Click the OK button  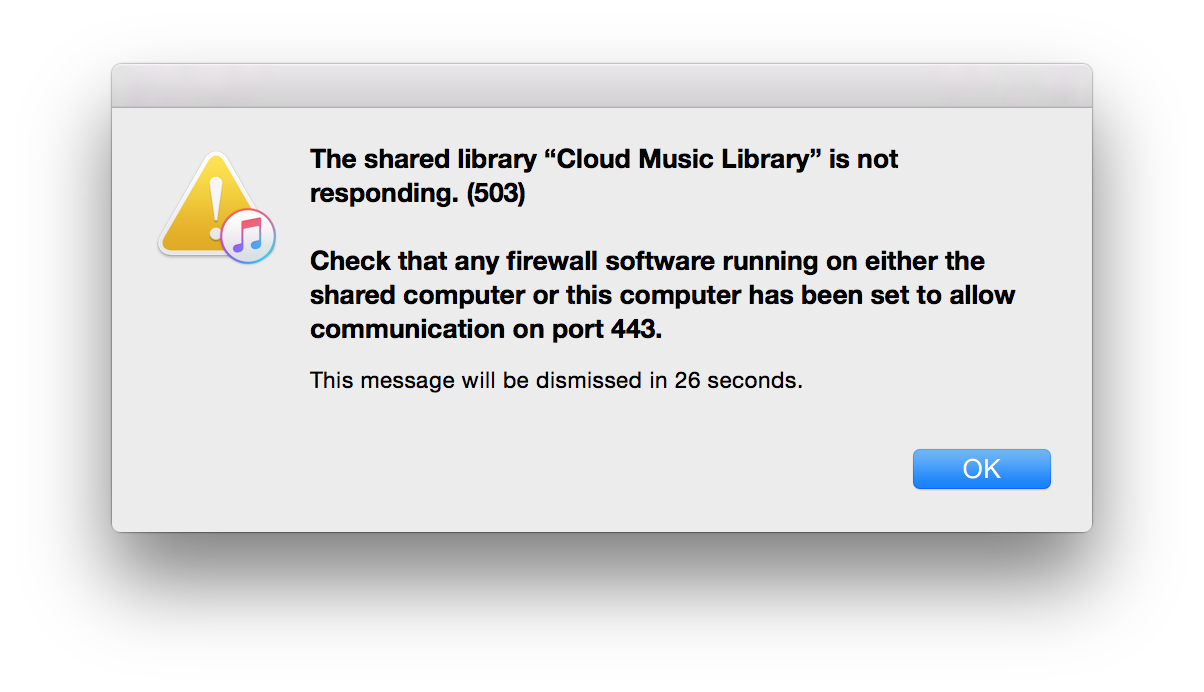pos(981,469)
